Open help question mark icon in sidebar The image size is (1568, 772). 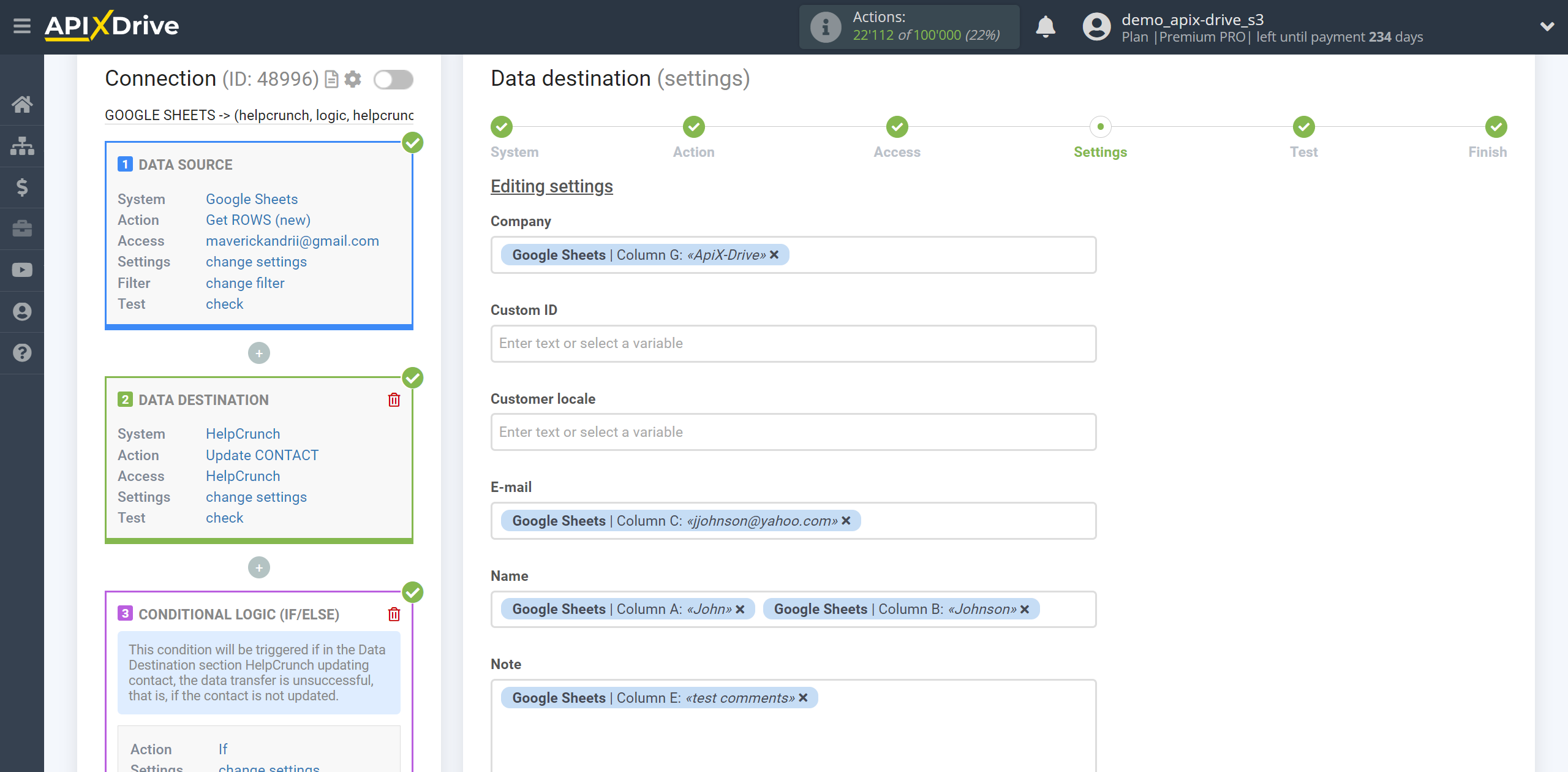[22, 353]
